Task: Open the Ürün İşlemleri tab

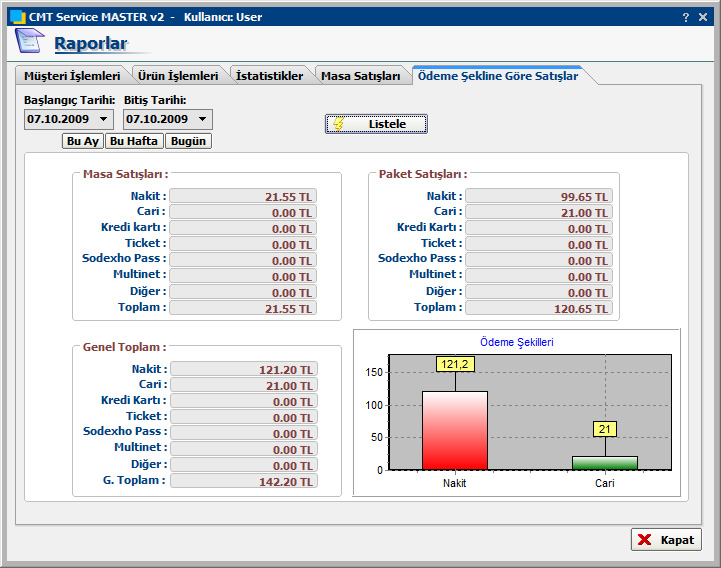Action: (176, 76)
